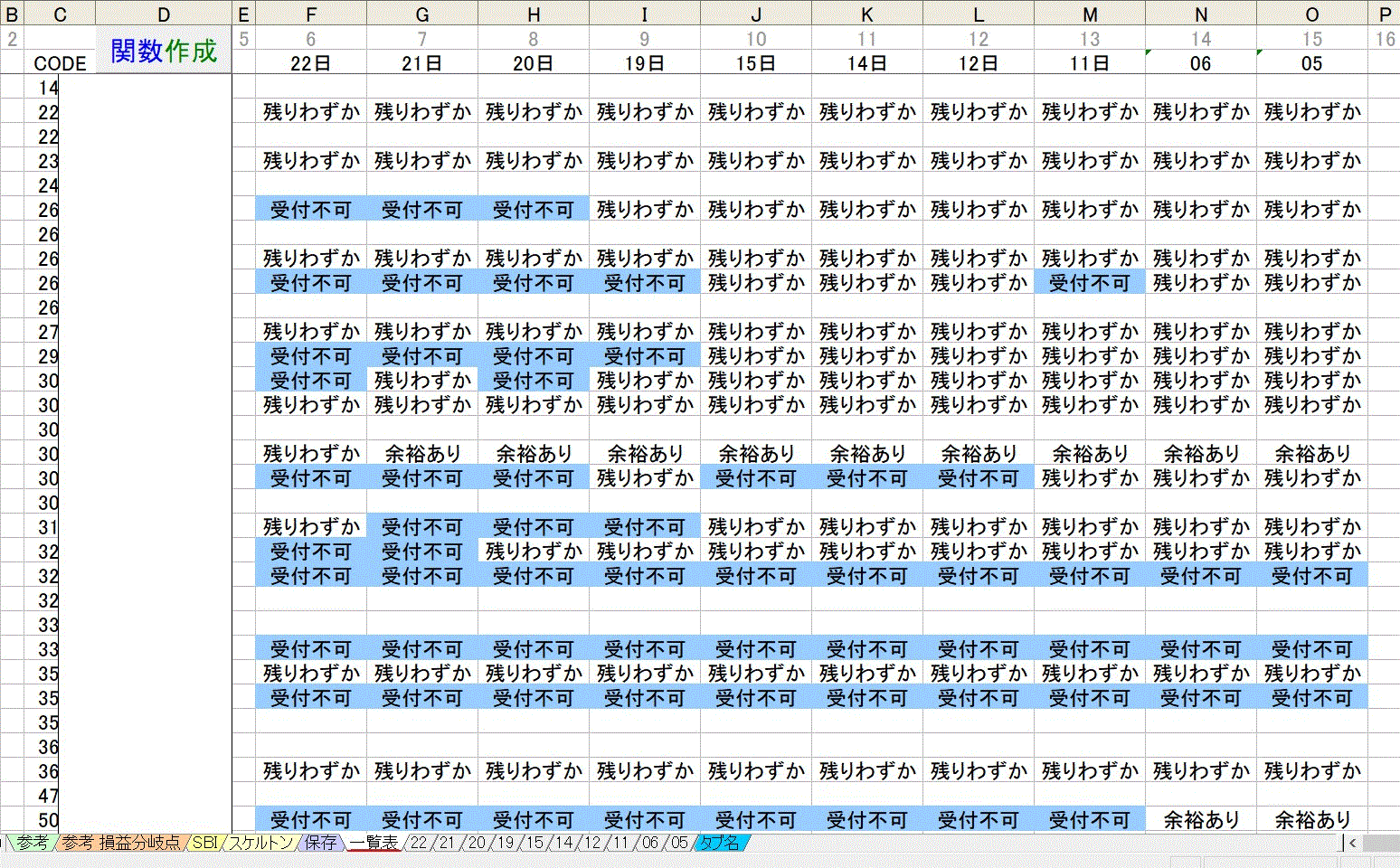Click 受付不可 in column G of code 31 row
1400x868 pixels.
pyautogui.click(x=422, y=527)
